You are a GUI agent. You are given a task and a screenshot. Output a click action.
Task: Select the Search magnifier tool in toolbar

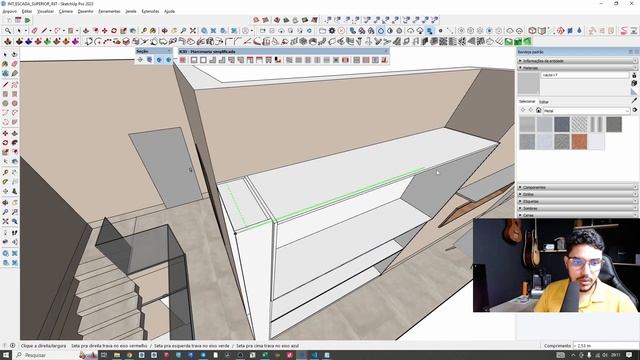[8, 31]
